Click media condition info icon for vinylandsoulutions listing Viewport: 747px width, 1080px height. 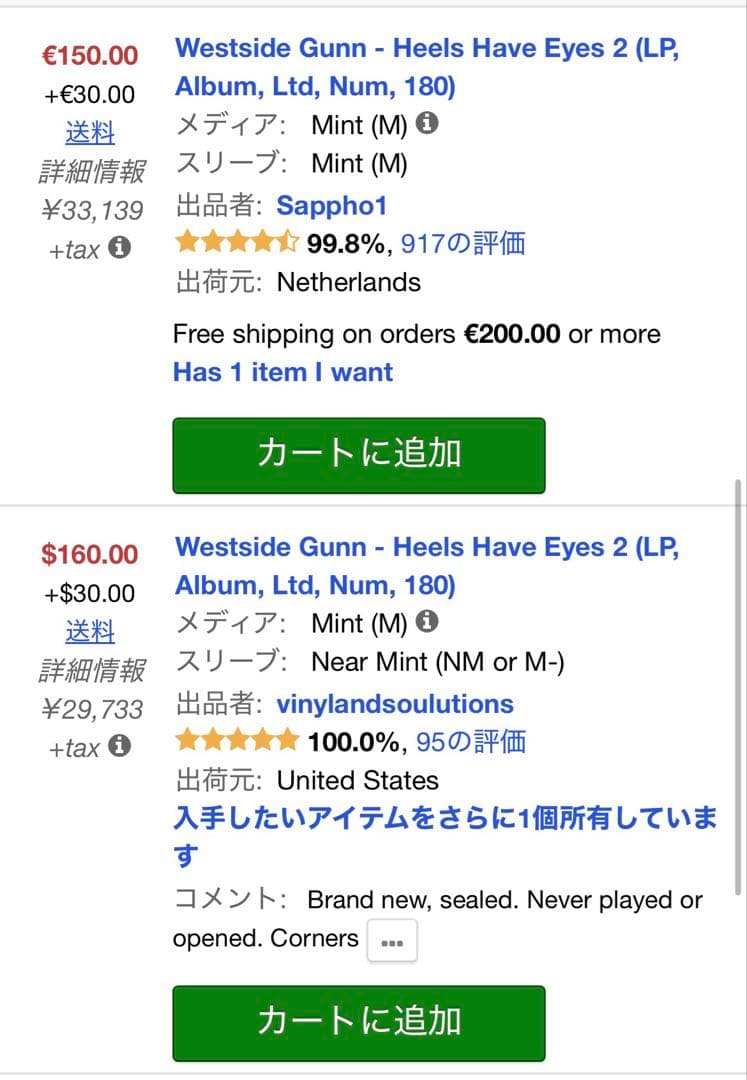pyautogui.click(x=427, y=622)
